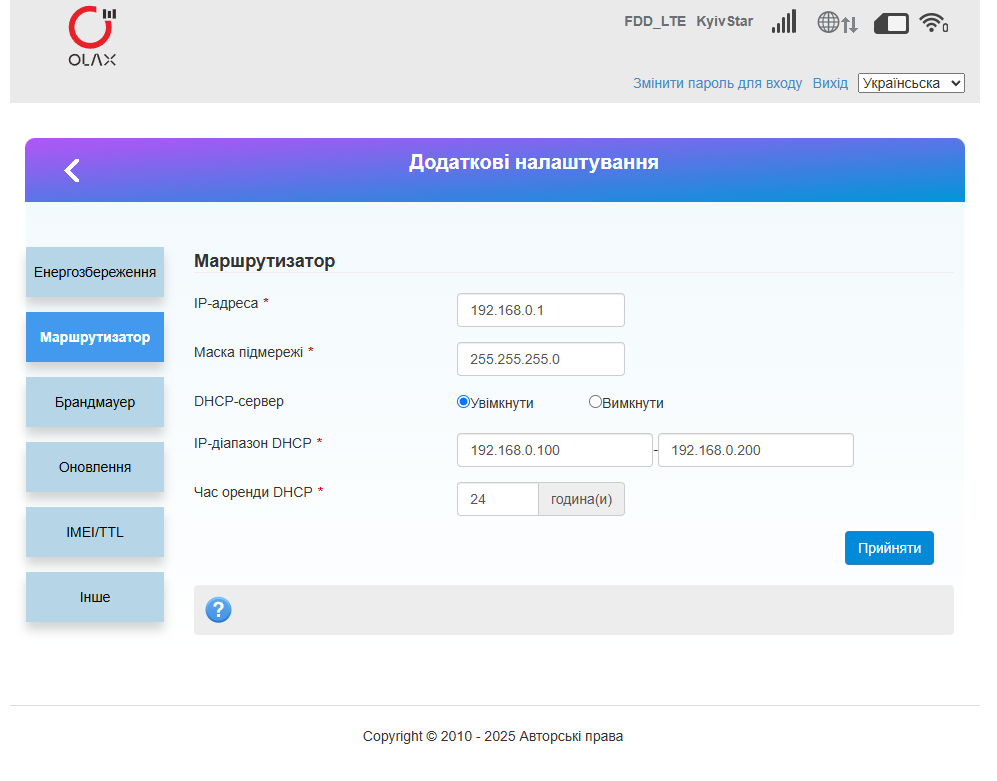Screen dimensions: 997x781
Task: Click the globe data connection icon
Action: point(837,23)
